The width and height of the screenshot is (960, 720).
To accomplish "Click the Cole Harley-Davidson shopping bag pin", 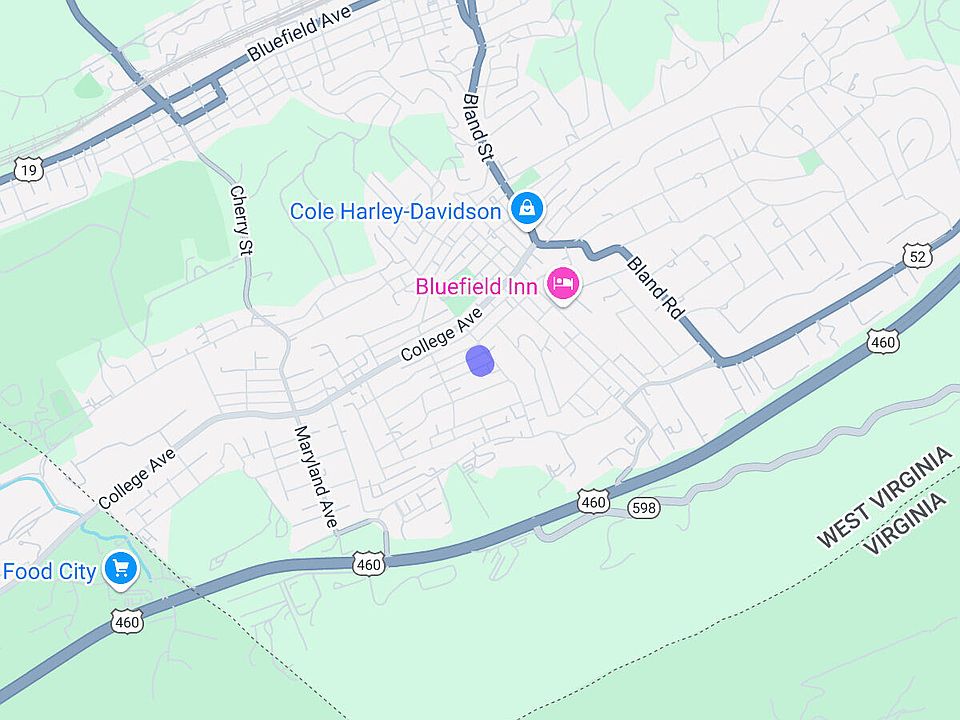I will click(527, 209).
